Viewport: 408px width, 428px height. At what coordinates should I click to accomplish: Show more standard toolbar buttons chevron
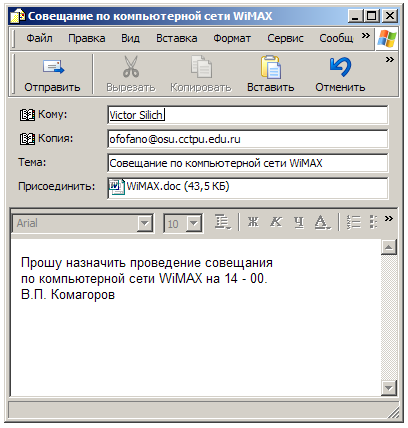click(389, 60)
